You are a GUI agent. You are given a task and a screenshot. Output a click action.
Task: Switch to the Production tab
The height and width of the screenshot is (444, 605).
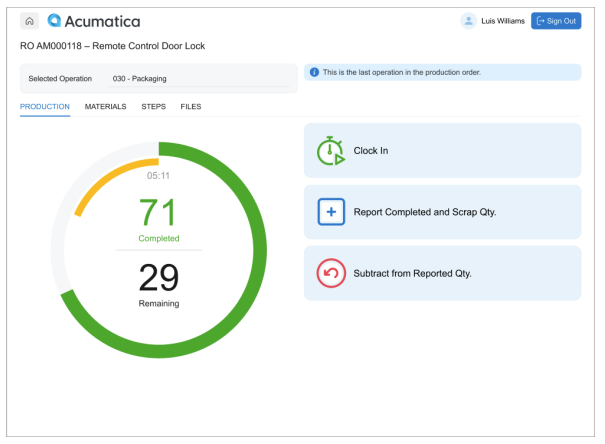click(x=45, y=106)
